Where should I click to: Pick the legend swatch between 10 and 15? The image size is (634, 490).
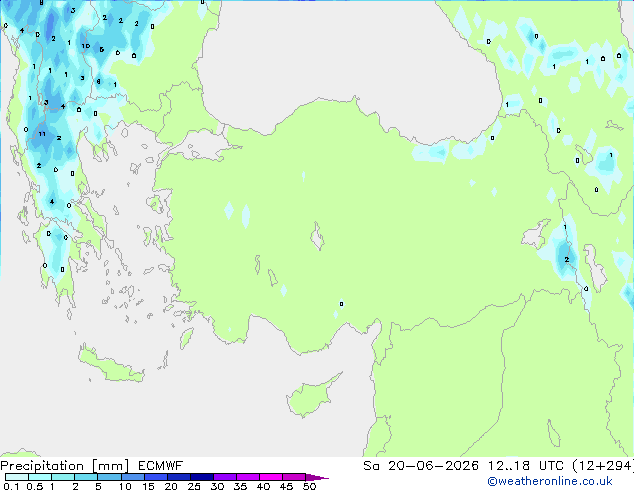coord(132,477)
